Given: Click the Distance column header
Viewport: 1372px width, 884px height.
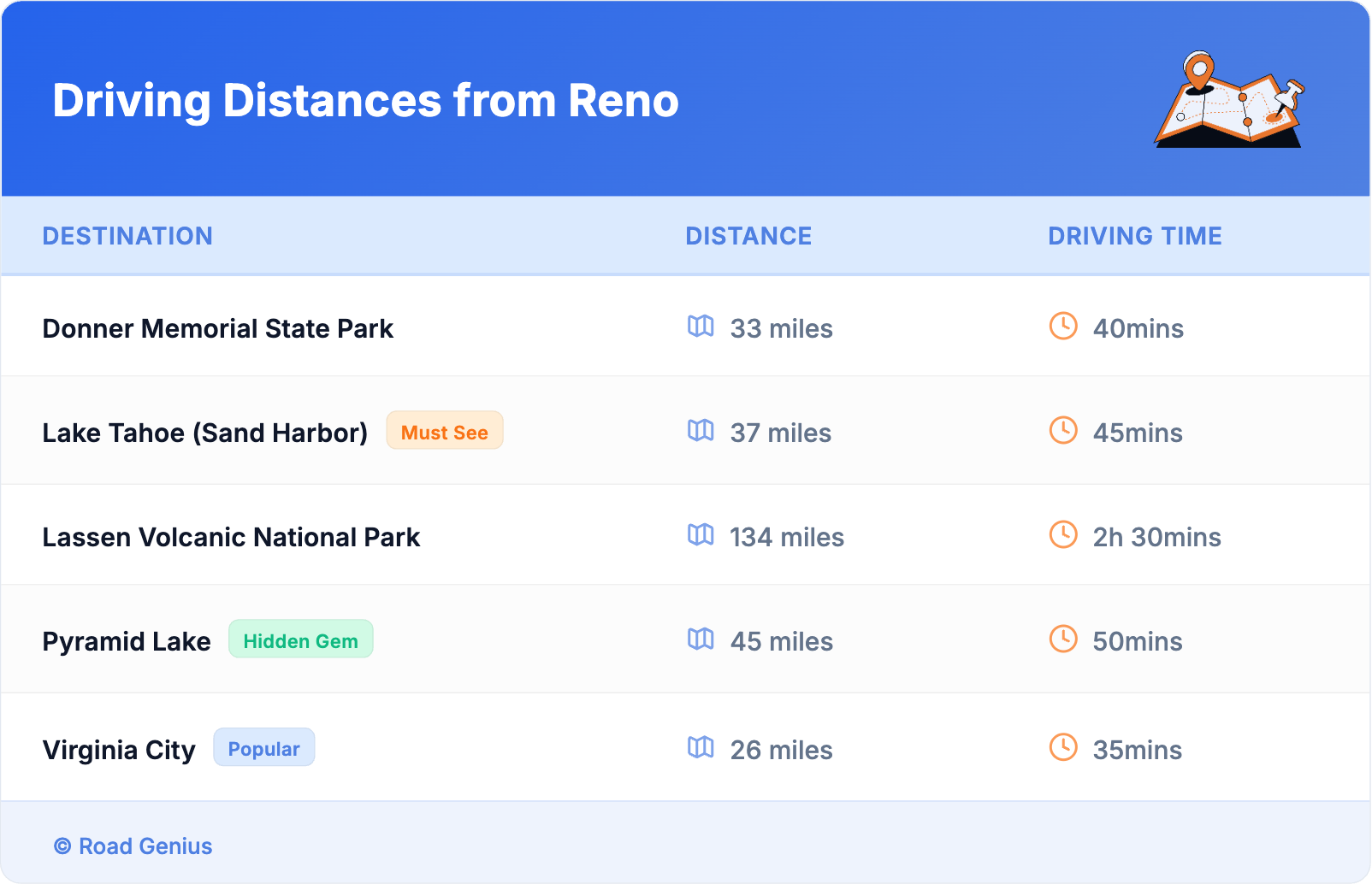Looking at the screenshot, I should [748, 236].
